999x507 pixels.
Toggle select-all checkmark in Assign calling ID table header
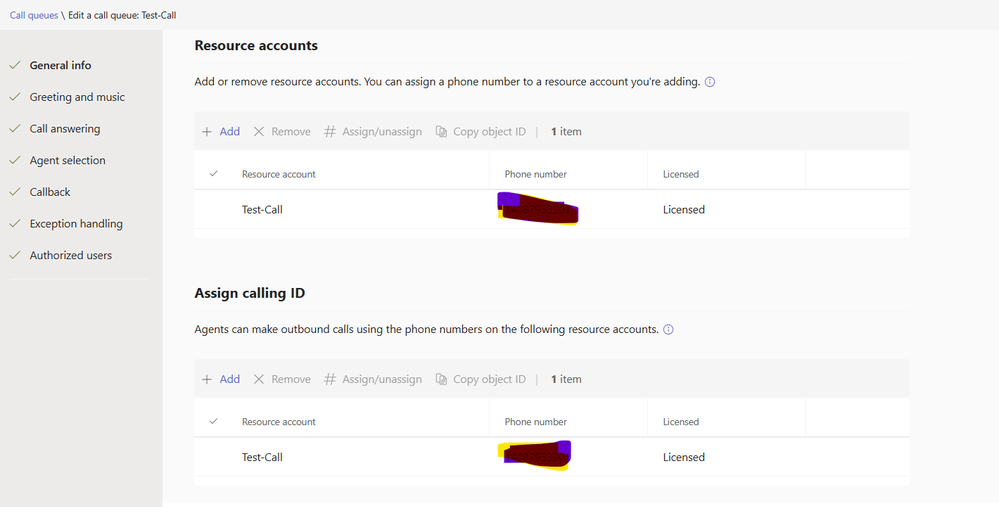pyautogui.click(x=213, y=421)
